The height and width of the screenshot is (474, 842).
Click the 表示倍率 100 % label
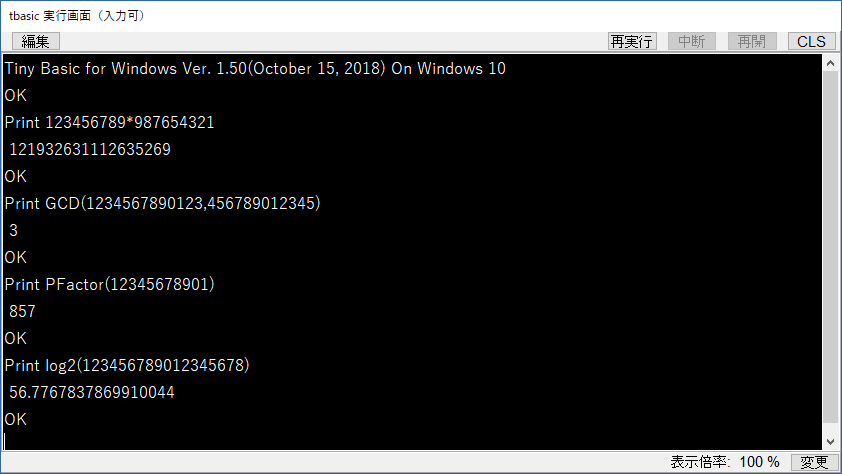(724, 462)
